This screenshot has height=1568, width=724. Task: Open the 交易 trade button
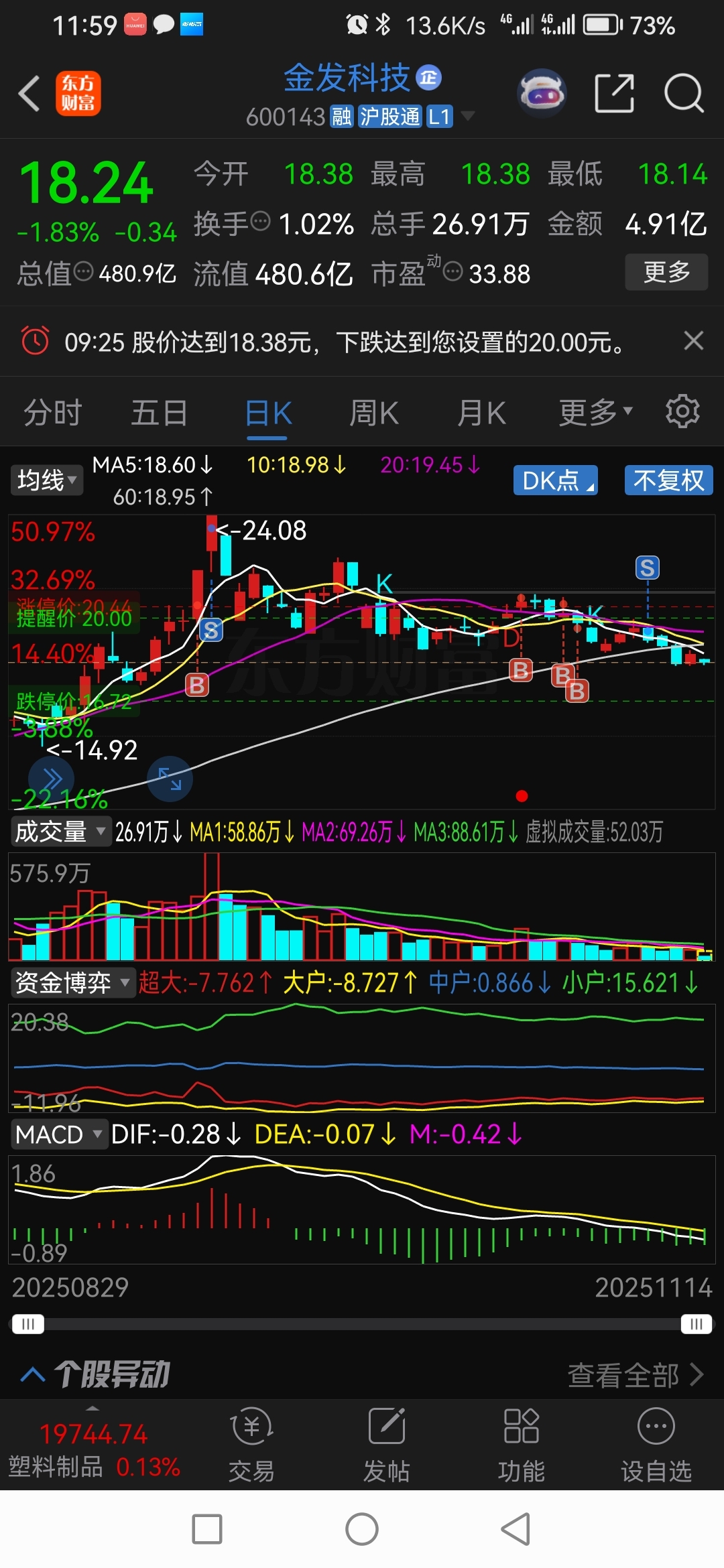(251, 1443)
